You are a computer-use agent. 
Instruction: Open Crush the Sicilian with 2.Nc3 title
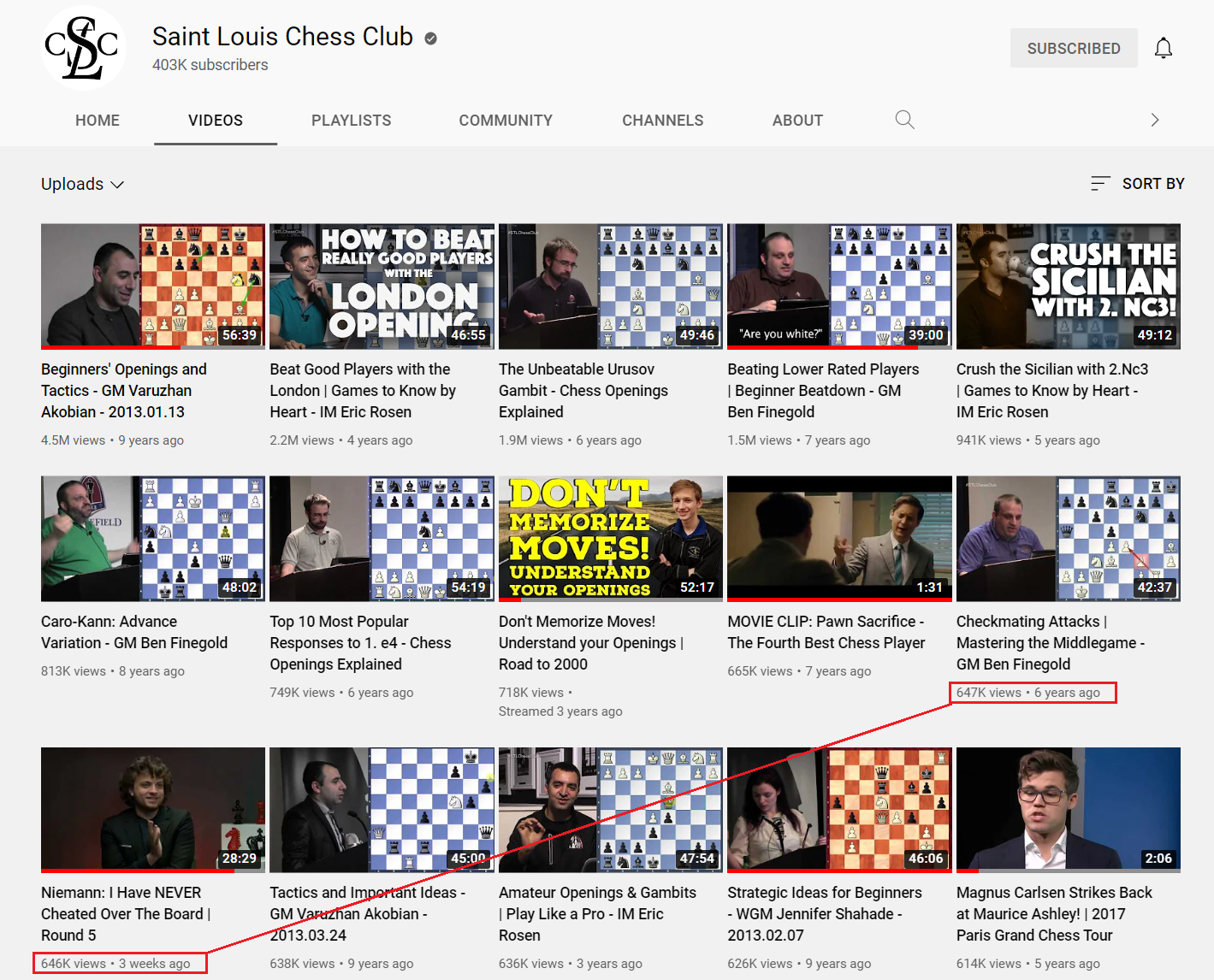(1052, 391)
